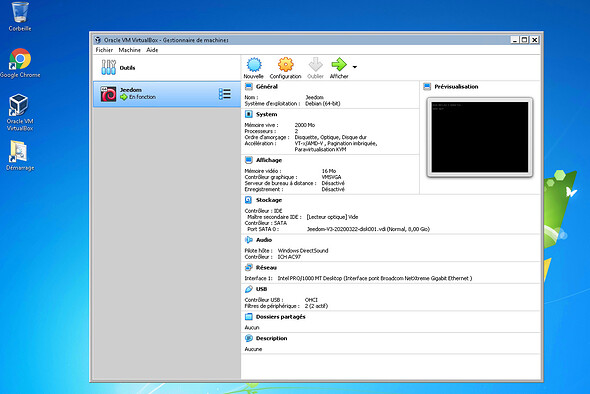Expand the dropdown arrow next to Afficher
Screen dimensions: 590x394
pyautogui.click(x=354, y=67)
